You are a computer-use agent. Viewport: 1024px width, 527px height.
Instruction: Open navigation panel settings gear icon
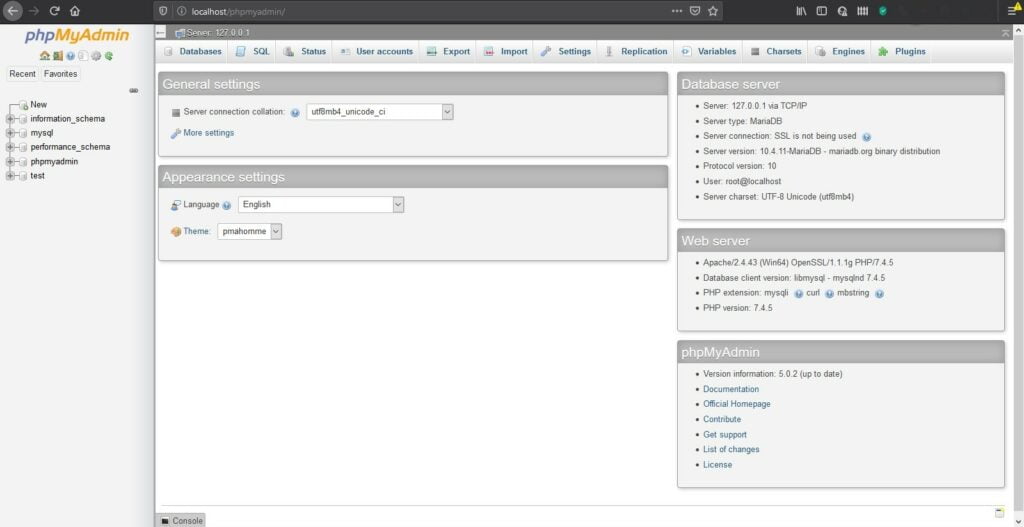(x=96, y=56)
